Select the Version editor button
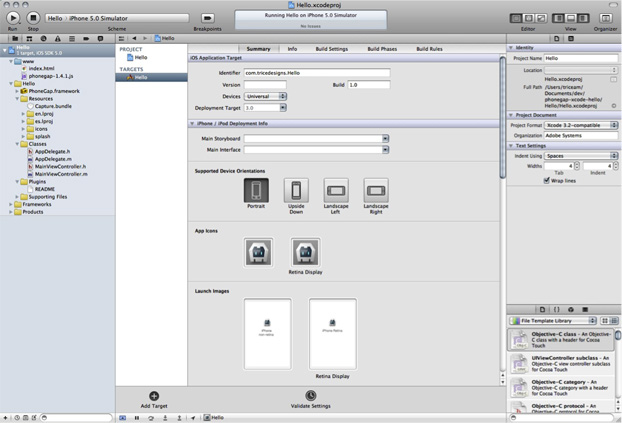This screenshot has height=423, width=622. coord(541,18)
